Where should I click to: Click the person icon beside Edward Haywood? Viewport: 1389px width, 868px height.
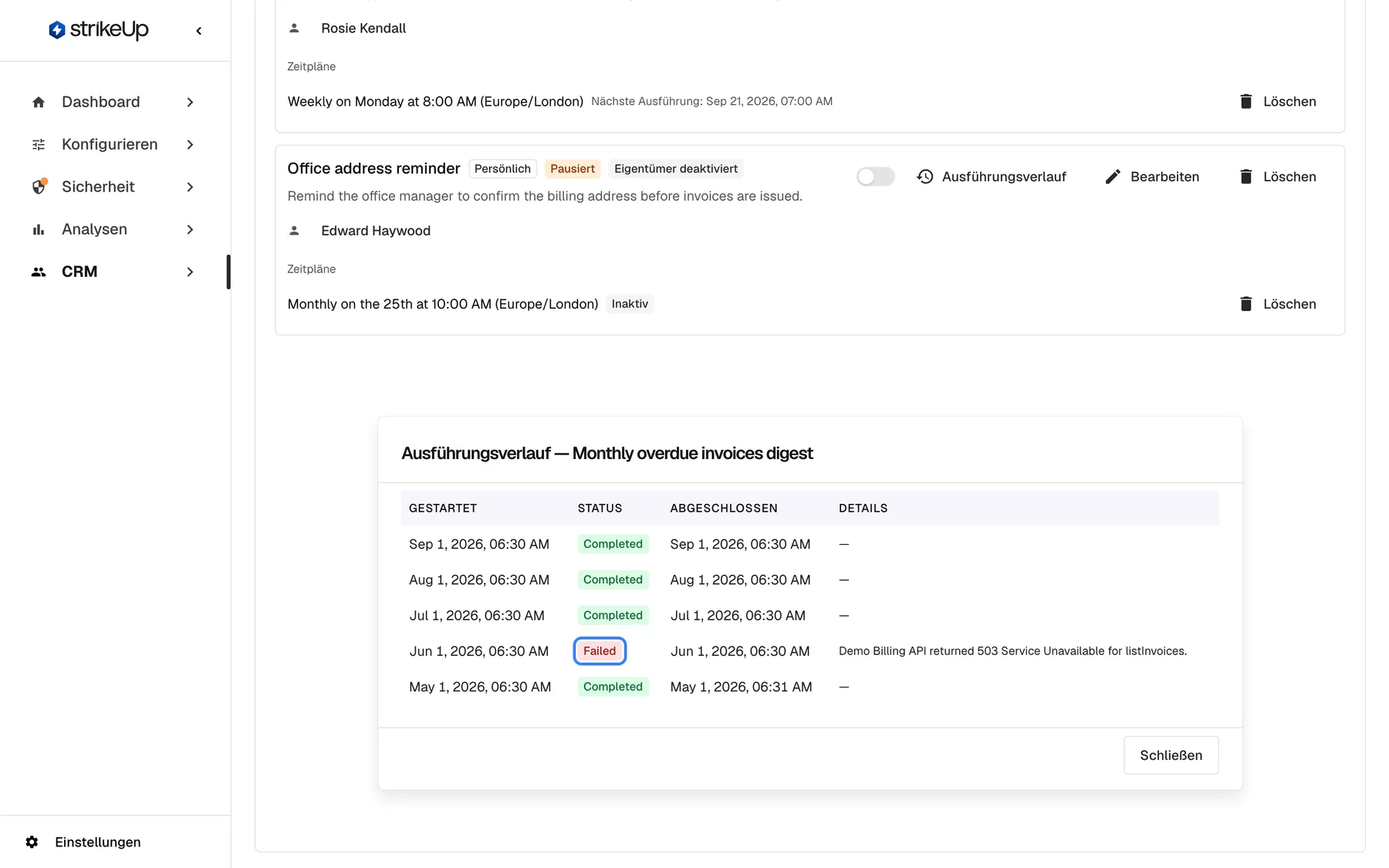[294, 231]
